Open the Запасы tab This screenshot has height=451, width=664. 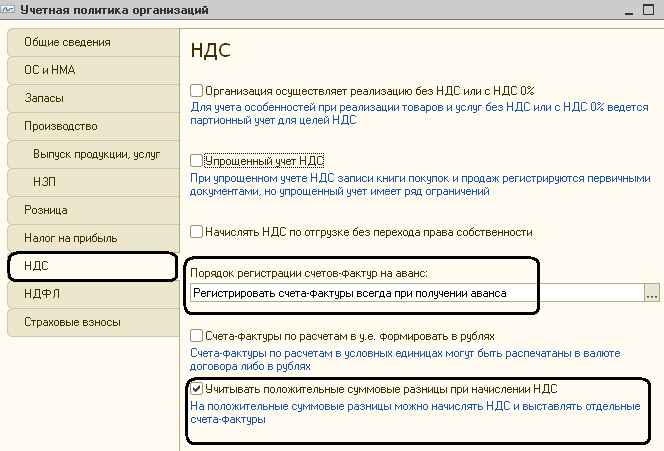93,98
